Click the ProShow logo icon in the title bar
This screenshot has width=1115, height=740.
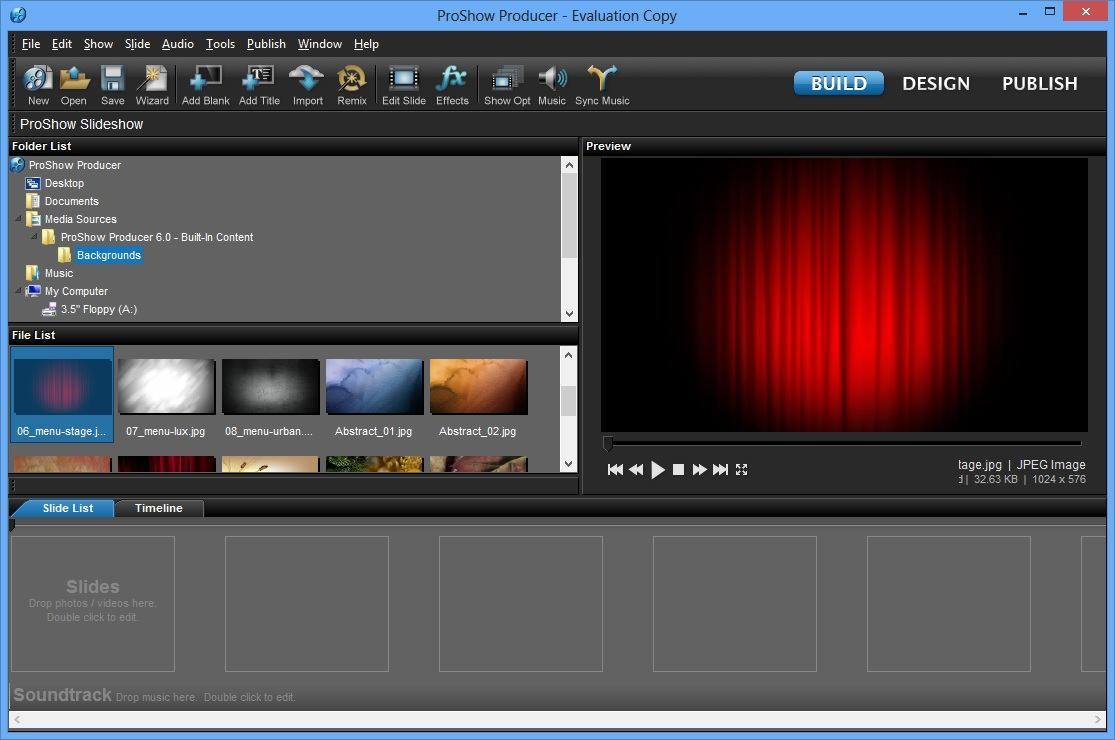point(18,14)
